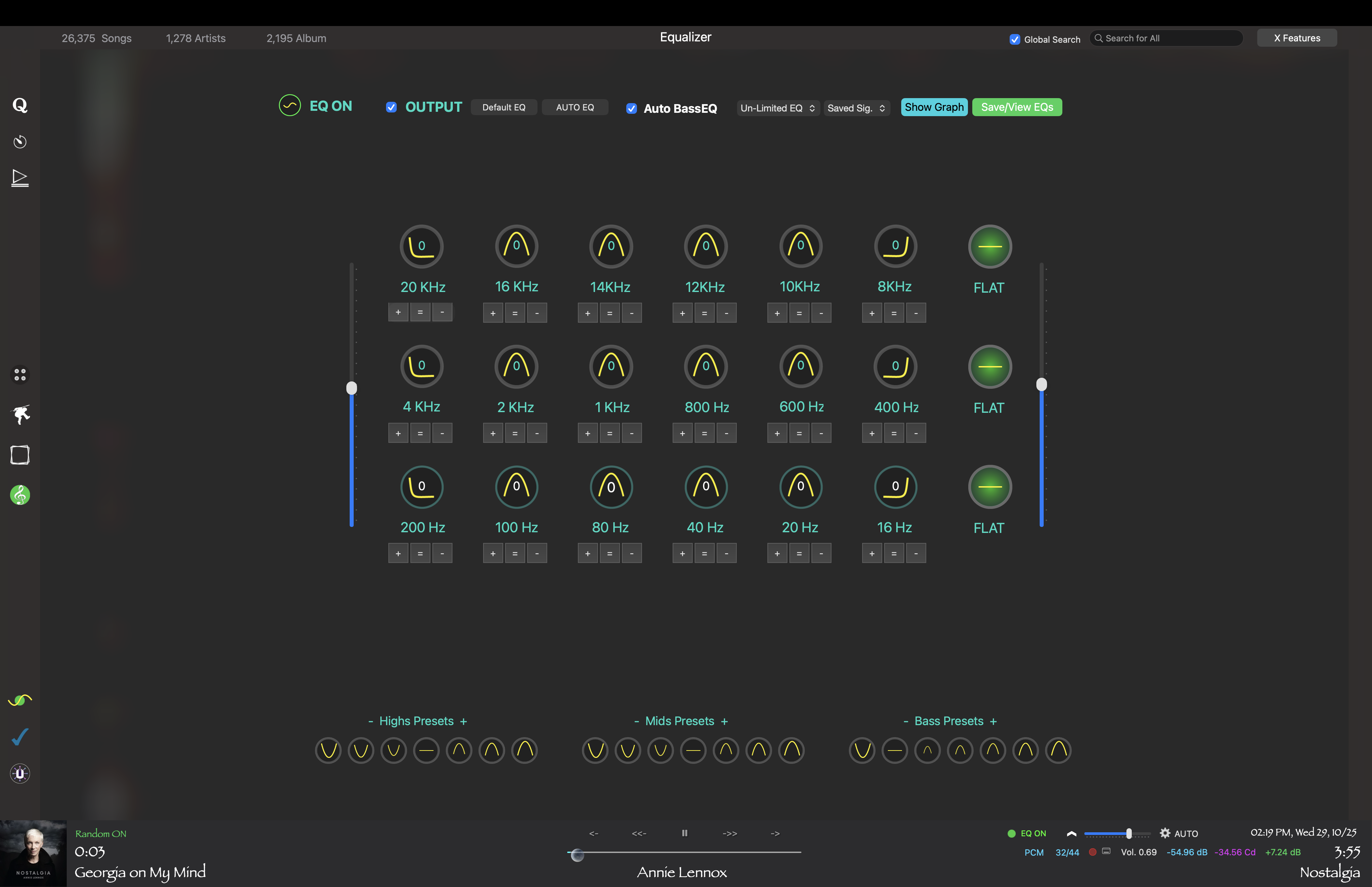Click the blue checkmark sidebar icon
1372x887 pixels.
(x=20, y=737)
